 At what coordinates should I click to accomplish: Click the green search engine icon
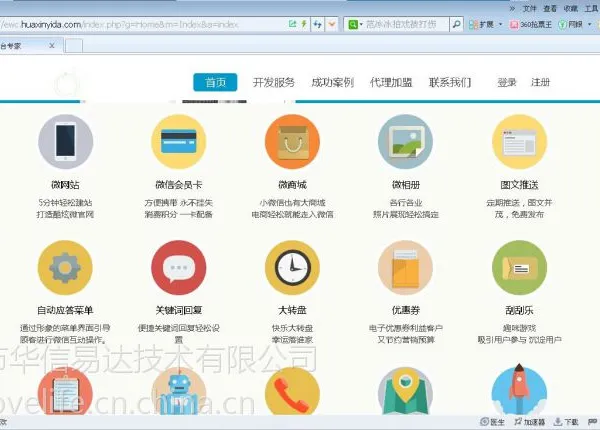[x=352, y=24]
